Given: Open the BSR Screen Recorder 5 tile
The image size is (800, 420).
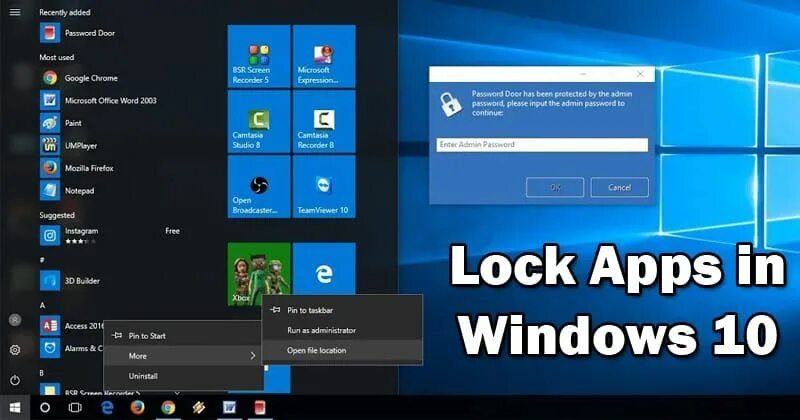Looking at the screenshot, I should pos(259,56).
